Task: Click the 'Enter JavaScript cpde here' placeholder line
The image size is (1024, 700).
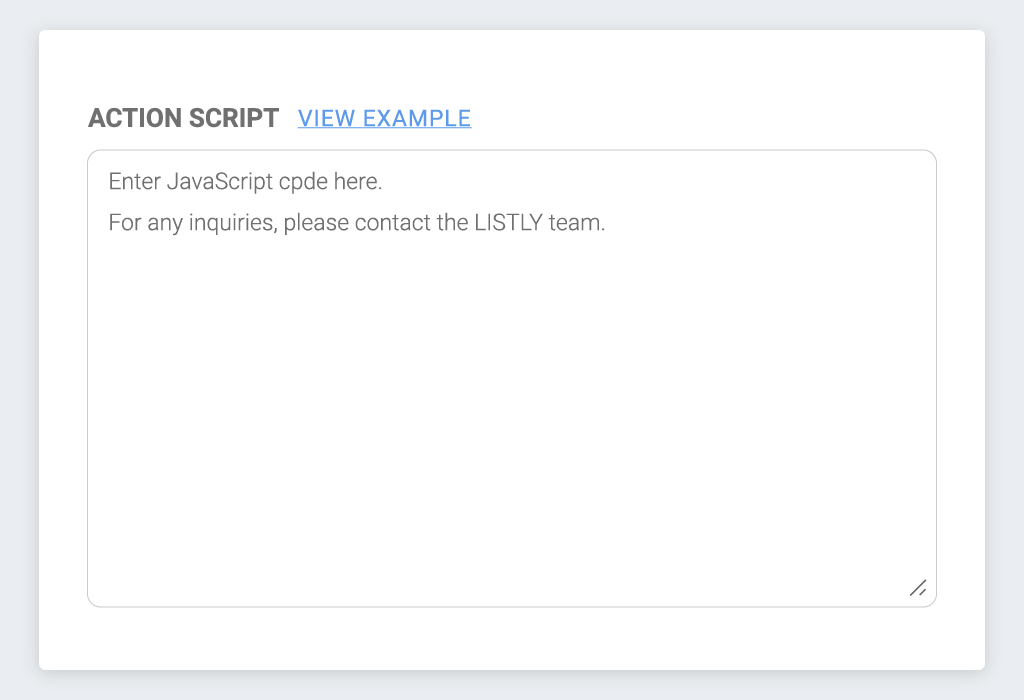Action: click(245, 182)
